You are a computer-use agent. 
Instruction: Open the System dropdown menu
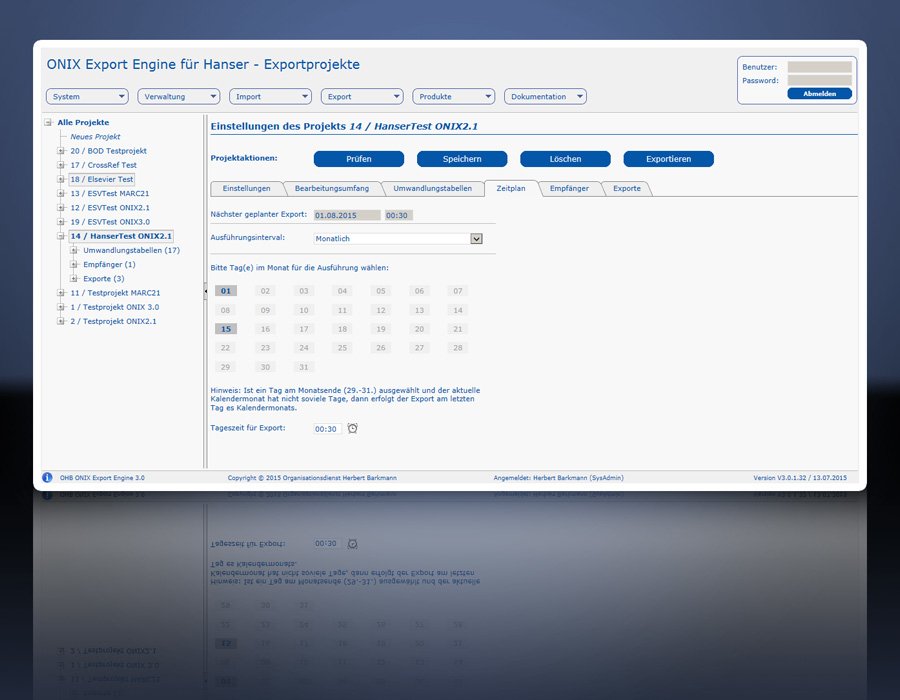87,96
